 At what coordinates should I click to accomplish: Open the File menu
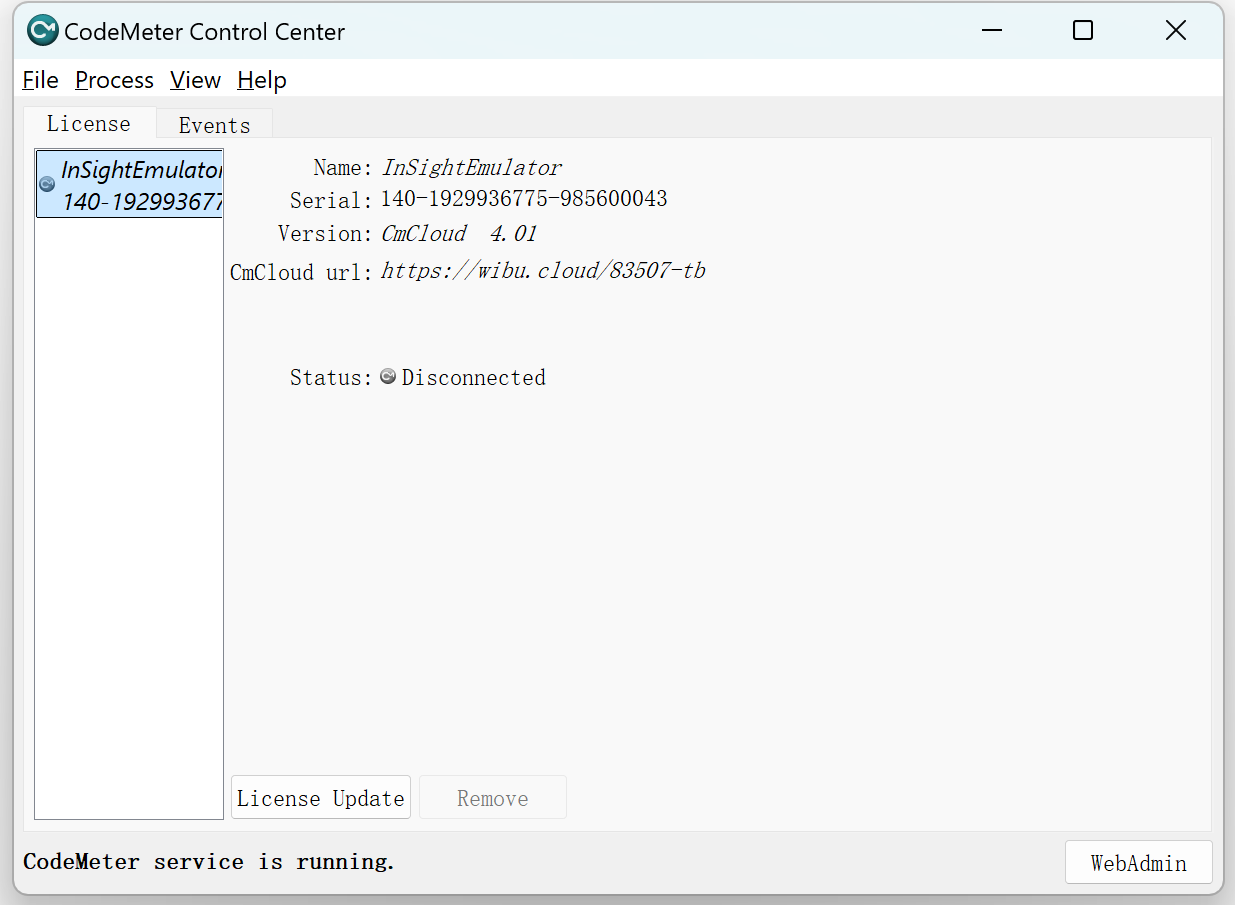(40, 80)
